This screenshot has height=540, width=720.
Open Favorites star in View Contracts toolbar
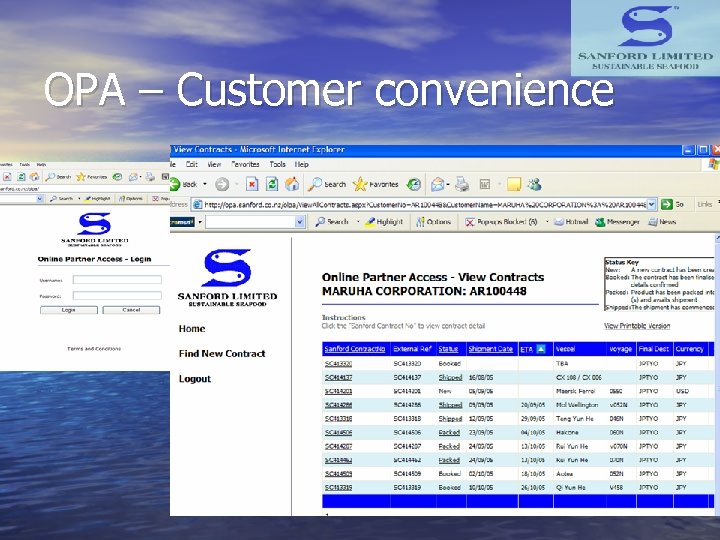(x=376, y=185)
